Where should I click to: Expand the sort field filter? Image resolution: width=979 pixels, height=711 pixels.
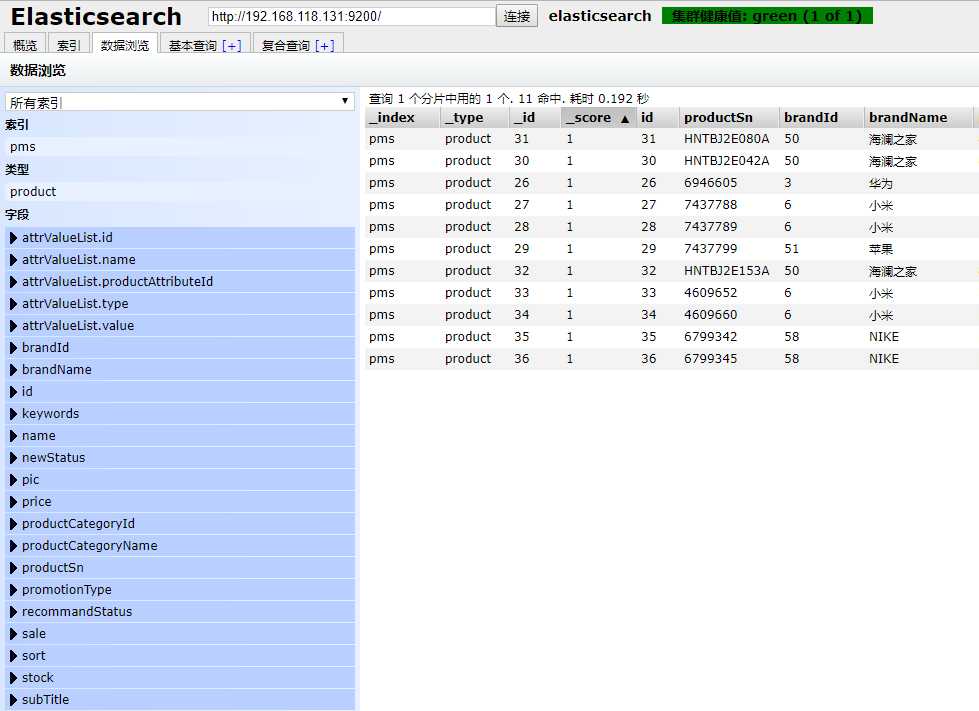(x=180, y=655)
